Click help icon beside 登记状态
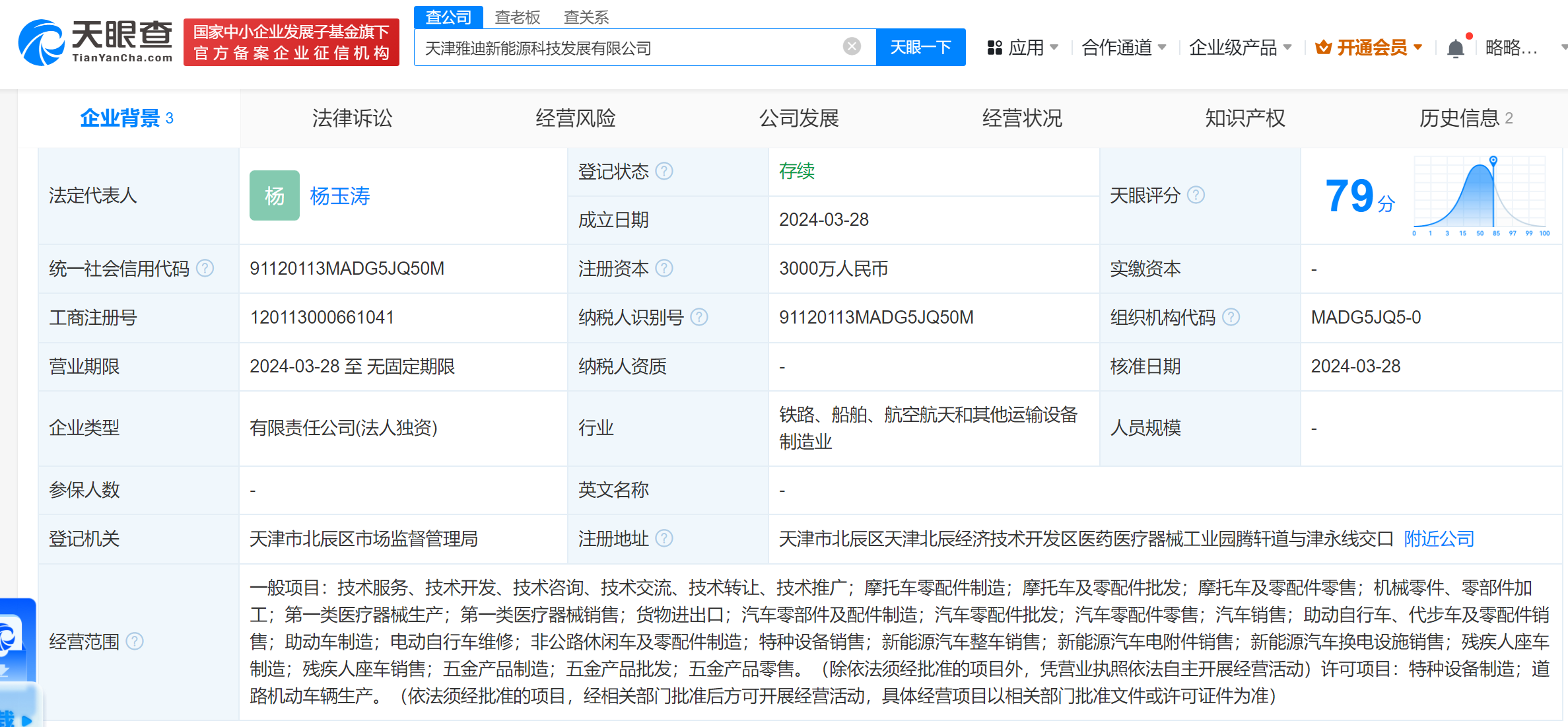The image size is (1568, 727). [664, 172]
